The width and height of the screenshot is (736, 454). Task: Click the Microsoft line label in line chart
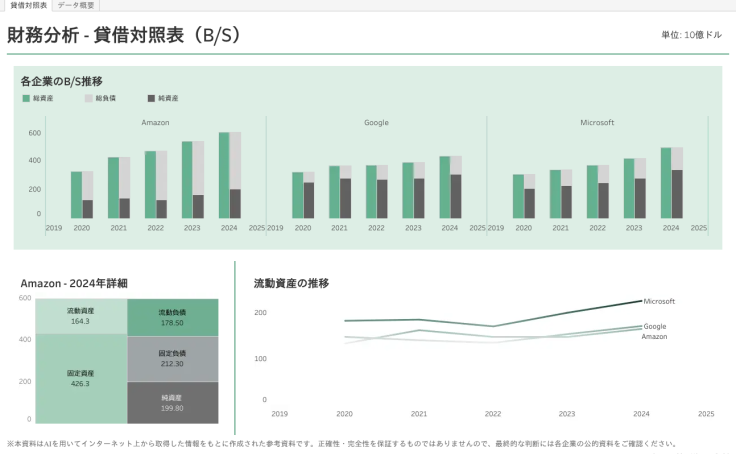659,301
